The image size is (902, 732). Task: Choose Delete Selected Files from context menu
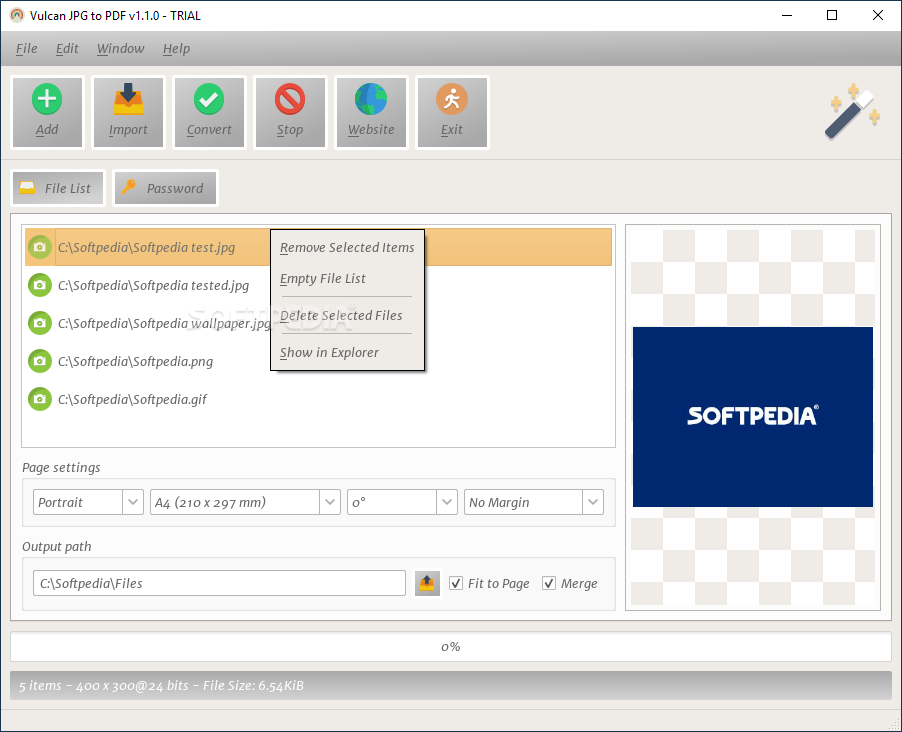click(347, 315)
